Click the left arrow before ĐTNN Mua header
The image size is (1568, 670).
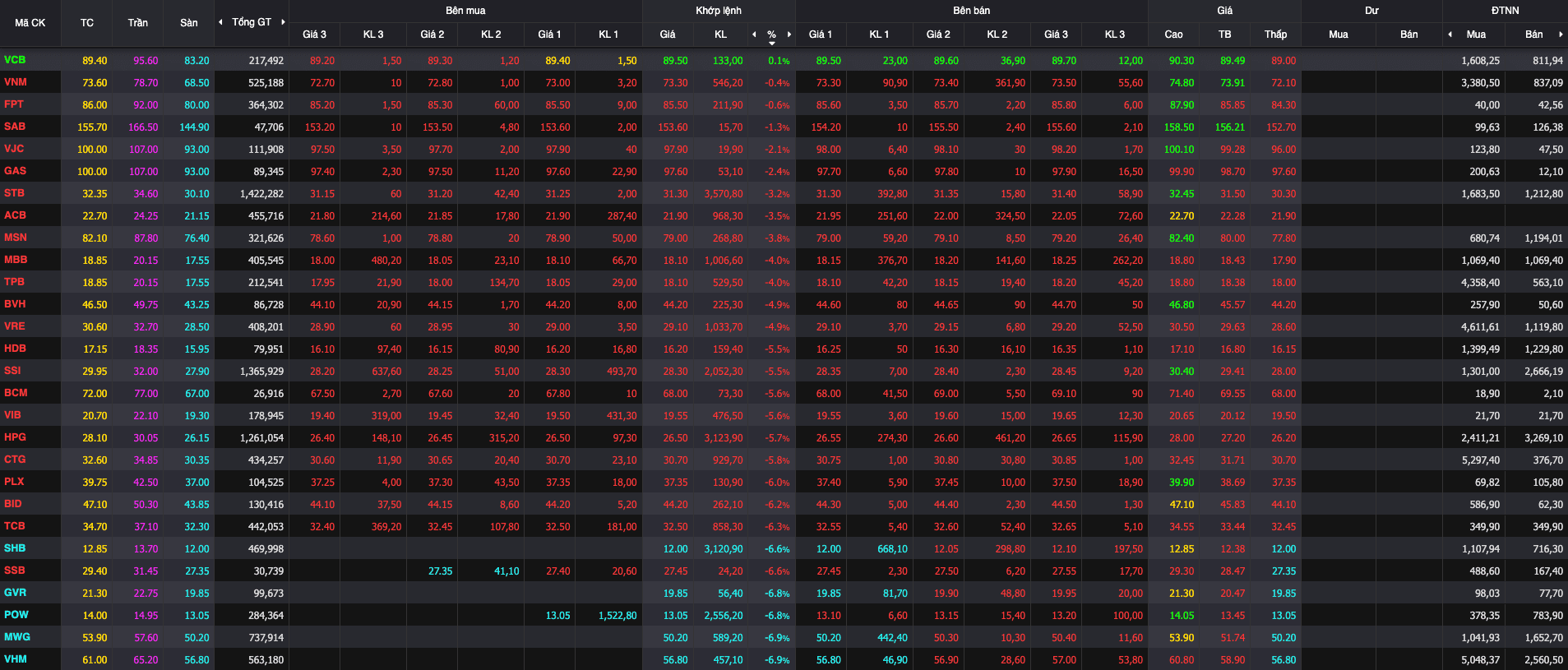pos(1450,35)
